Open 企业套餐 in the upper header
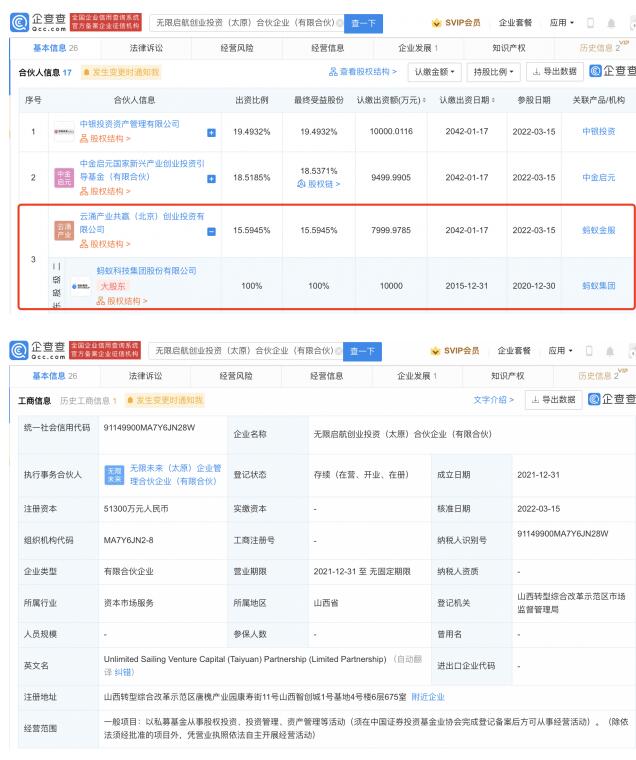This screenshot has height=760, width=636. pos(515,23)
